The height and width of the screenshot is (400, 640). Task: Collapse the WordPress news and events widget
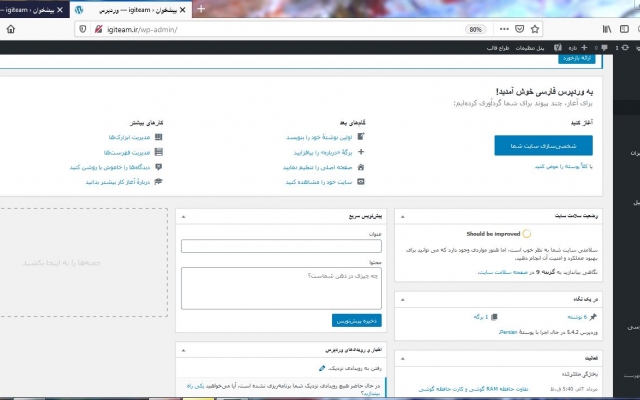(x=183, y=350)
